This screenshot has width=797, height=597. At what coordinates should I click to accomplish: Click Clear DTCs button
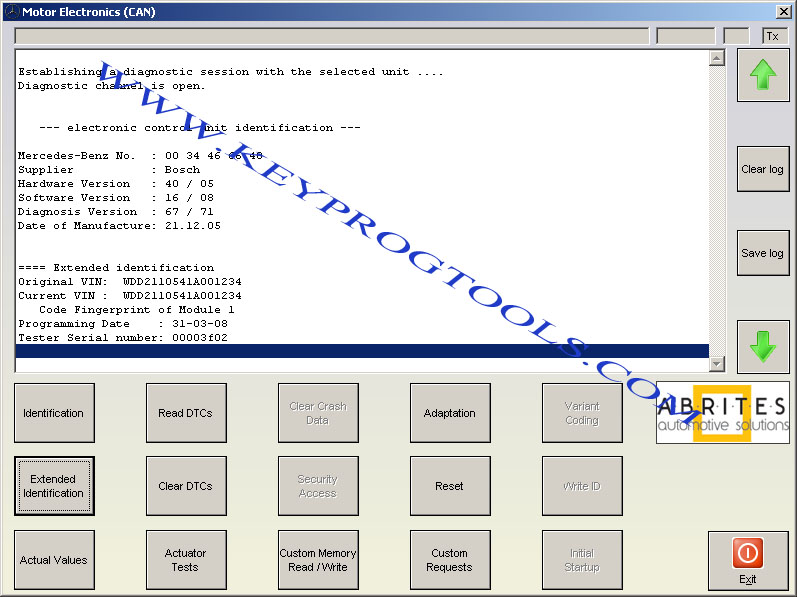[186, 486]
